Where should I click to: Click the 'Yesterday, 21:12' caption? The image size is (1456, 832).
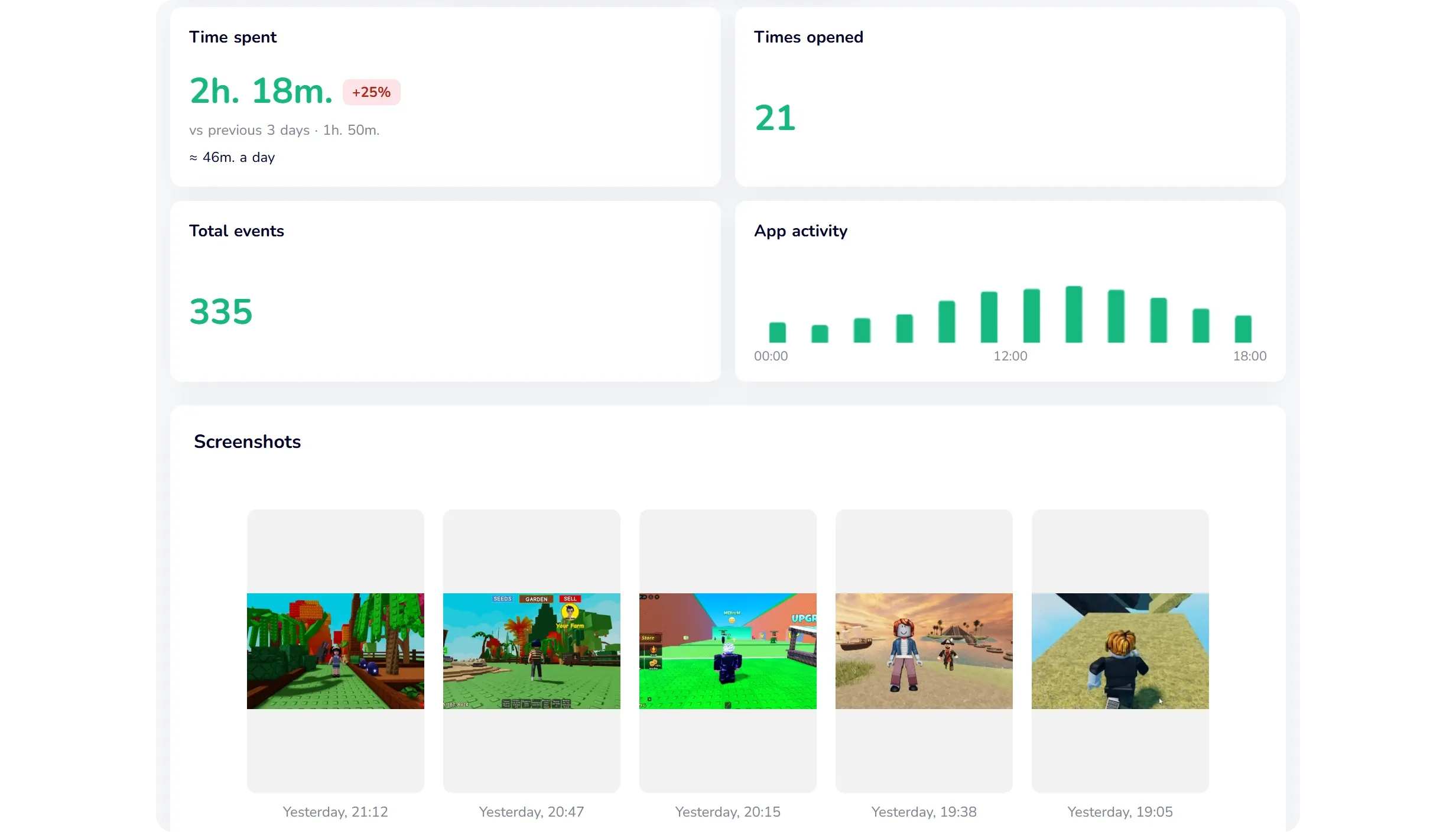(x=336, y=812)
